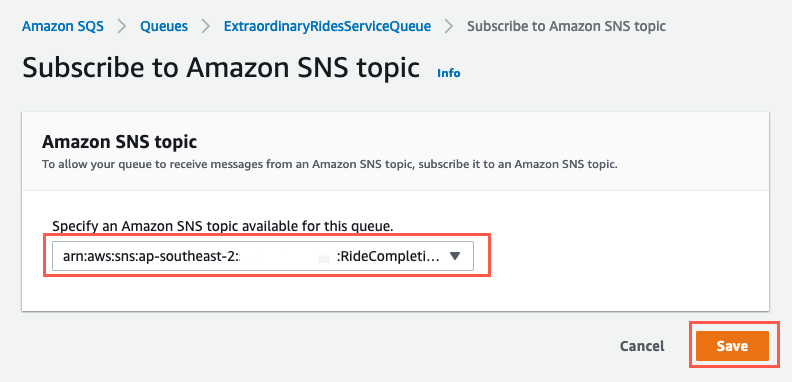Click the Info link beside the page title
Screen dimensions: 792x382
tap(449, 73)
